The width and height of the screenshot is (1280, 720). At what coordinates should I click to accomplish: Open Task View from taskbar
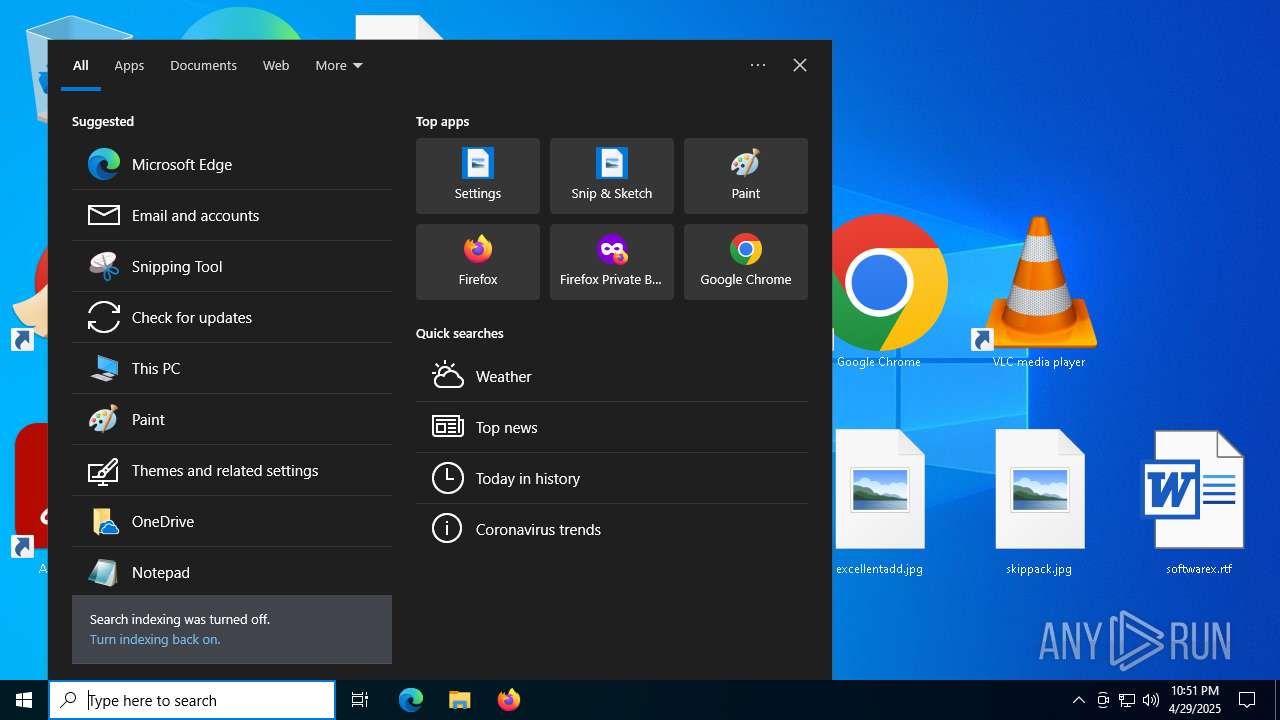point(360,700)
